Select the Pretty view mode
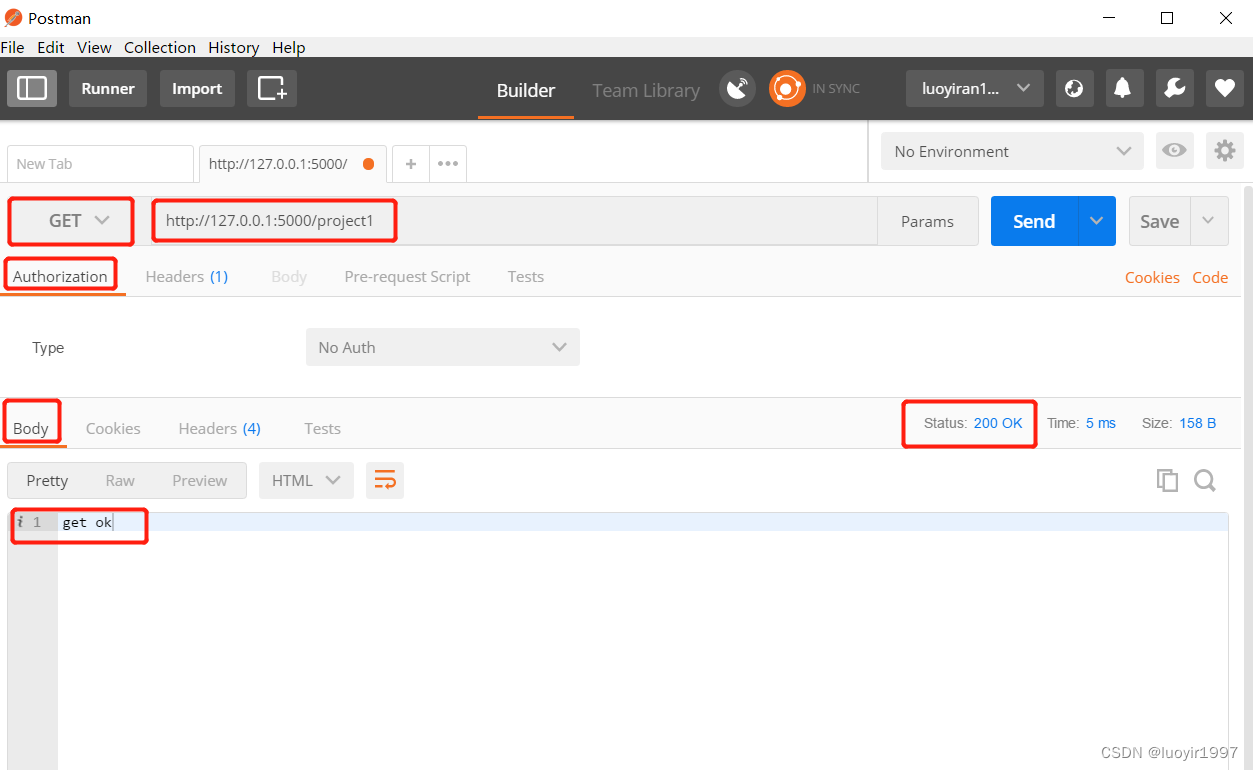Screen dimensions: 1253x770 (47, 480)
